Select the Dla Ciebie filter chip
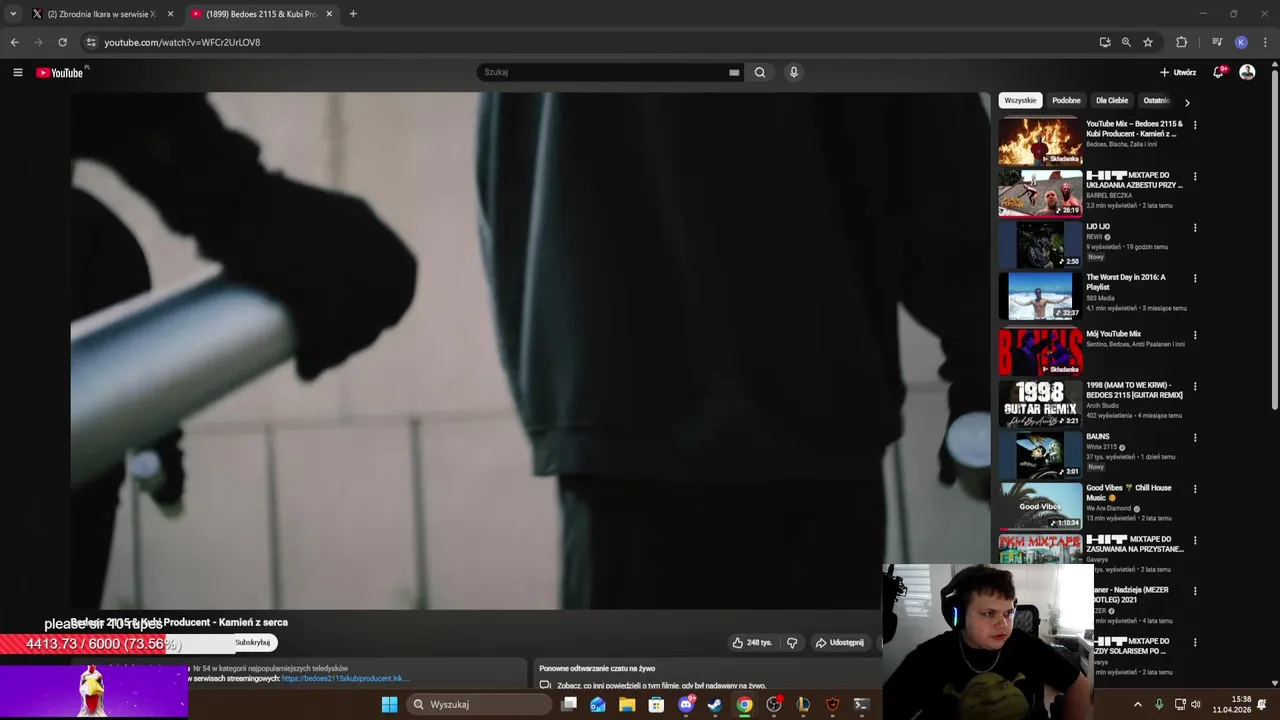The width and height of the screenshot is (1280, 720). pos(1112,100)
